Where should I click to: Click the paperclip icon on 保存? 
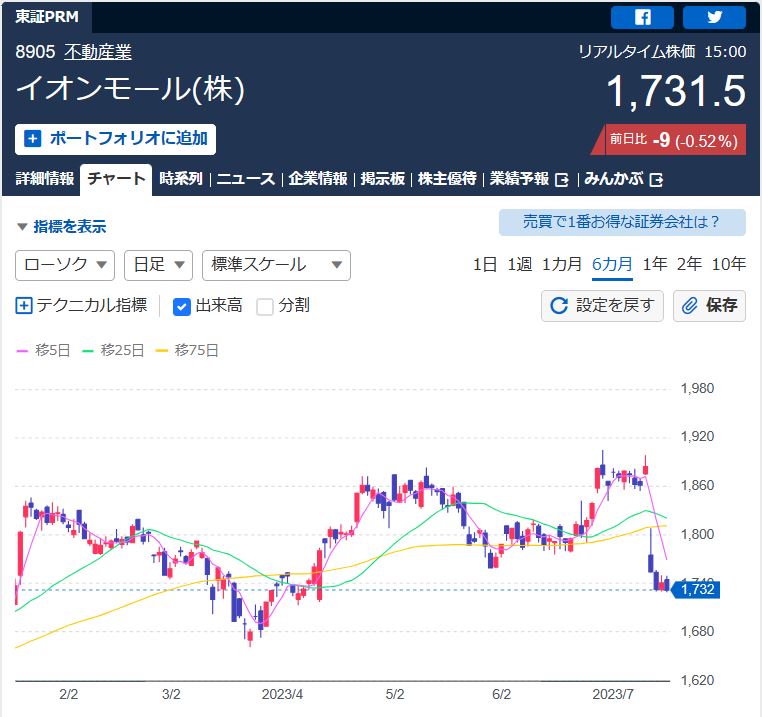click(689, 306)
